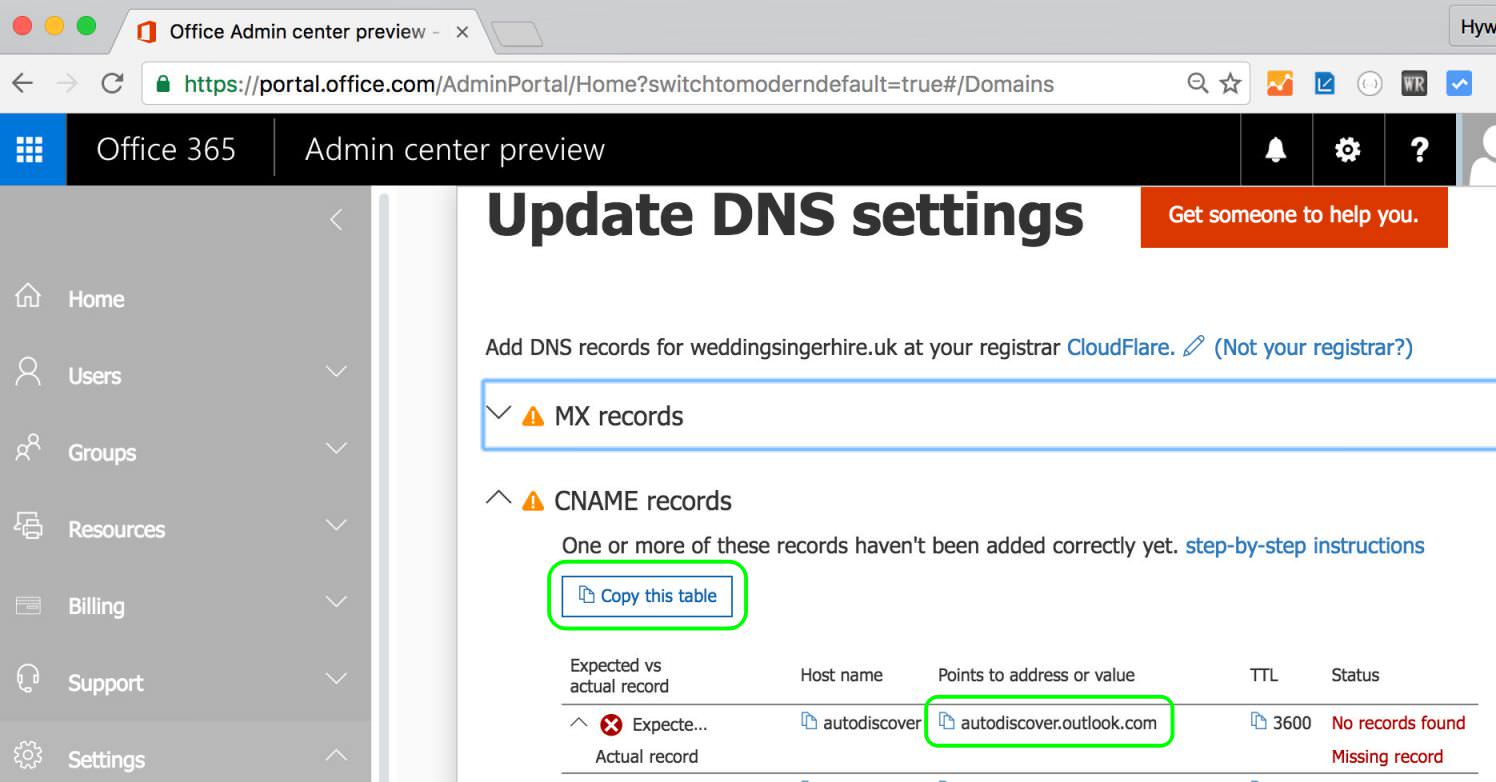The image size is (1496, 782).
Task: Open the CloudFlare registrar link
Action: [x=1121, y=347]
